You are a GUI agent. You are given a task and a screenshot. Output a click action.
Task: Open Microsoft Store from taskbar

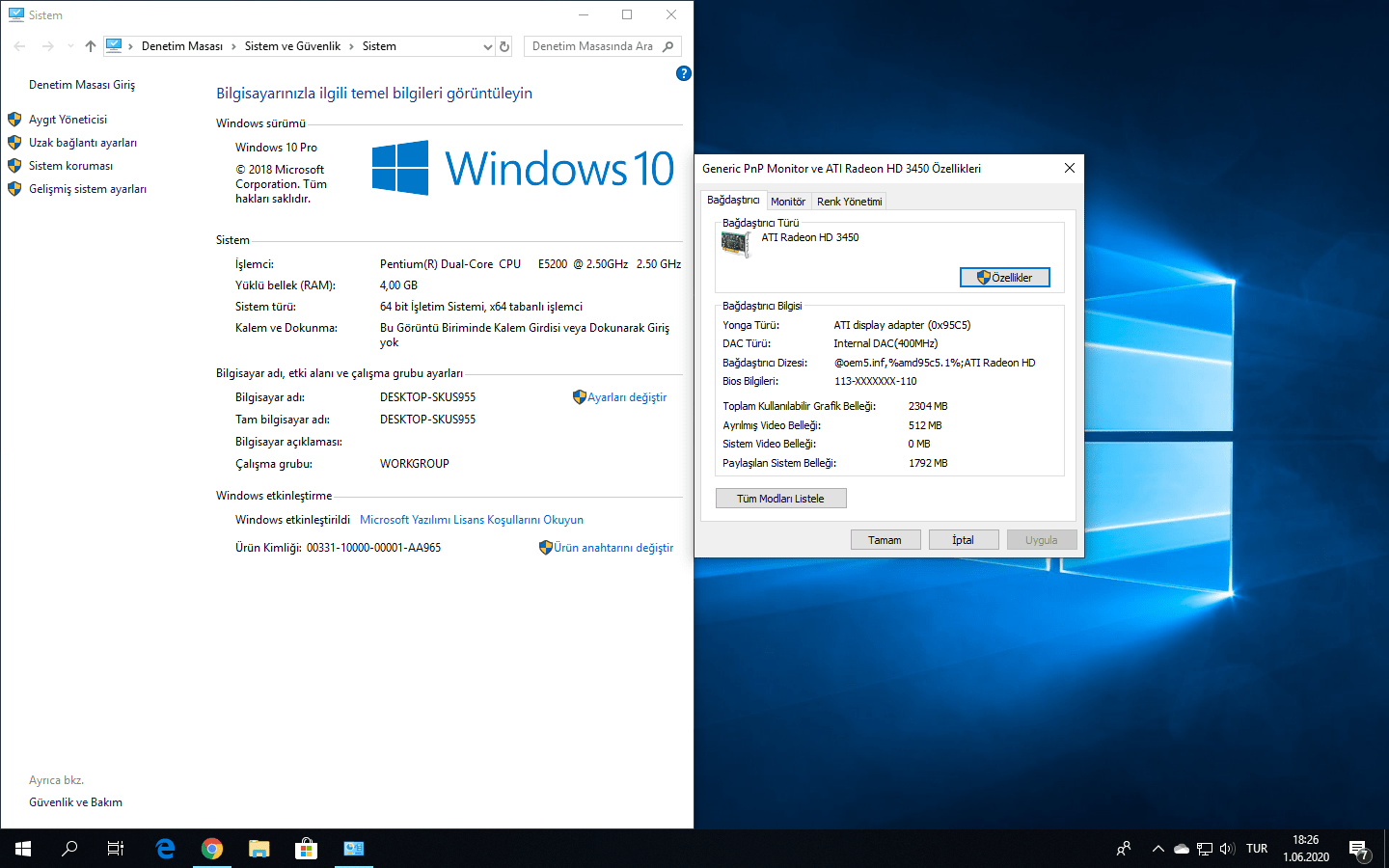click(x=306, y=849)
